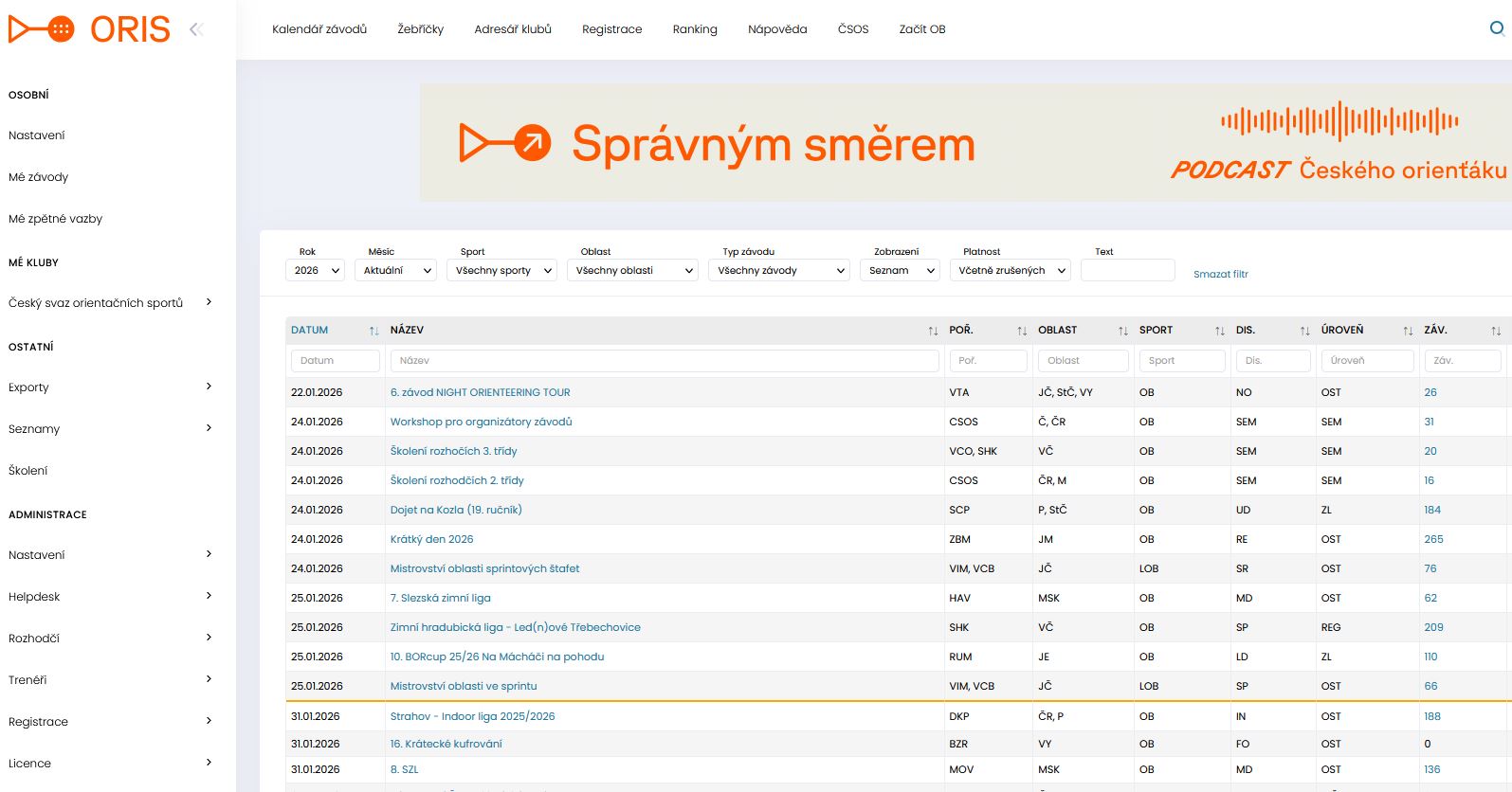Sort by Sport column arrows icon
Viewport: 1512px width, 792px height.
pyautogui.click(x=1219, y=331)
